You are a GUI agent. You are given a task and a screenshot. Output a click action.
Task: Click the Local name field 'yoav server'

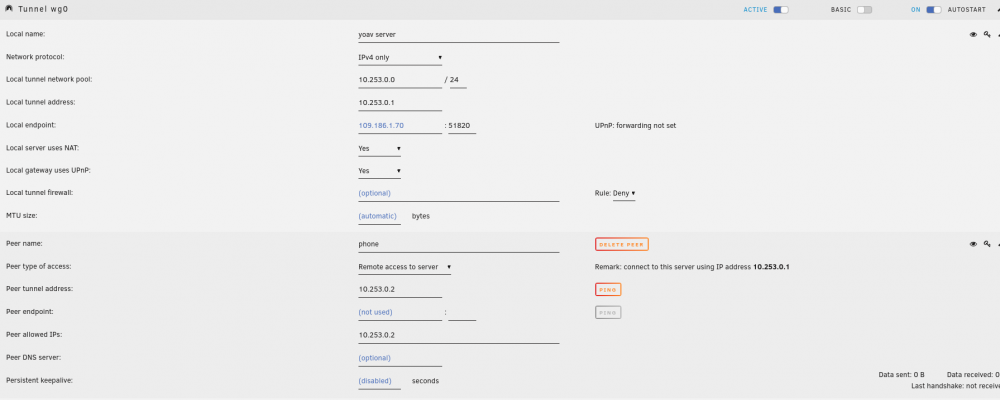tap(459, 35)
